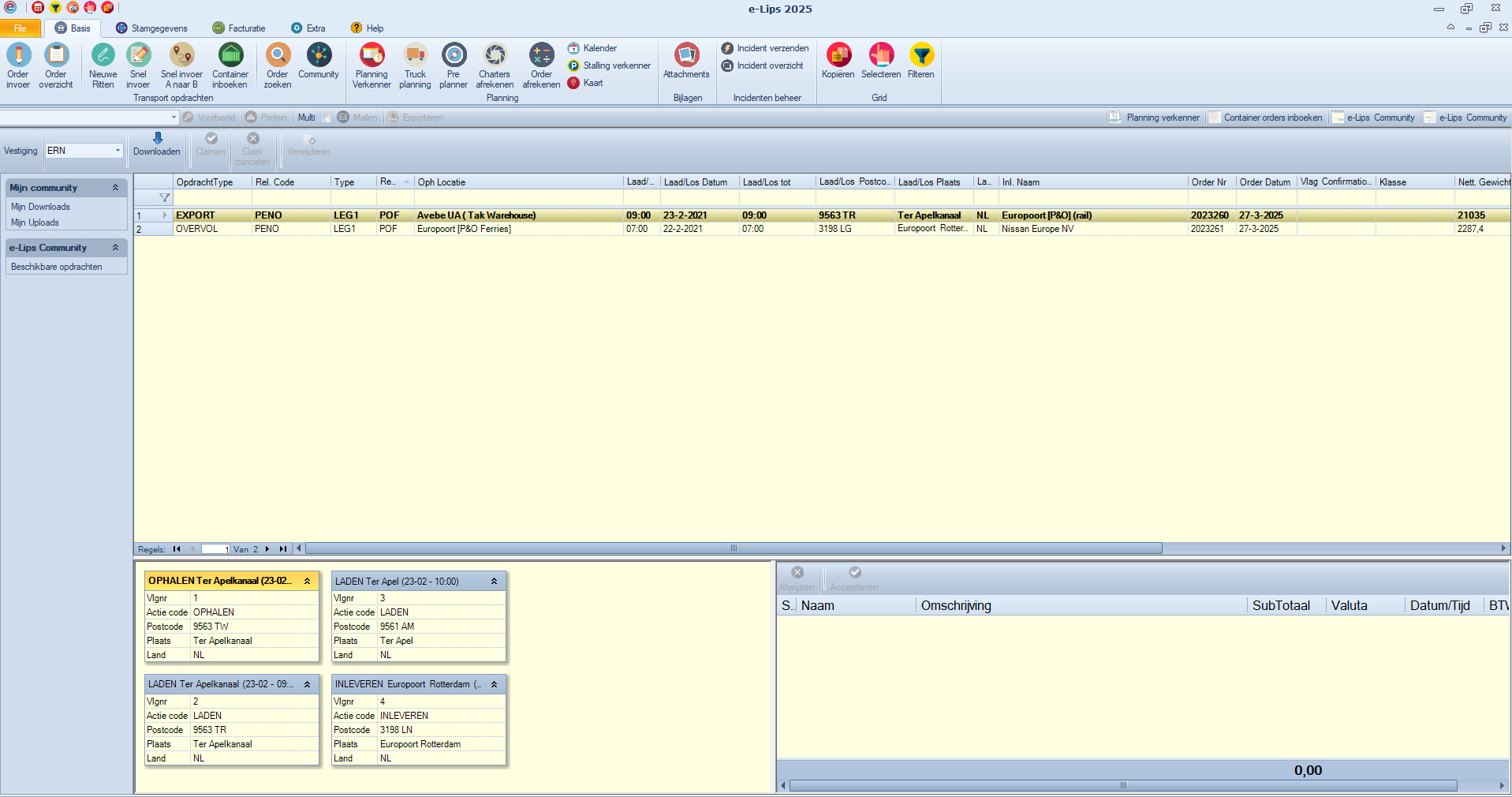1512x797 pixels.
Task: Open Order overzicht
Action: [x=56, y=65]
